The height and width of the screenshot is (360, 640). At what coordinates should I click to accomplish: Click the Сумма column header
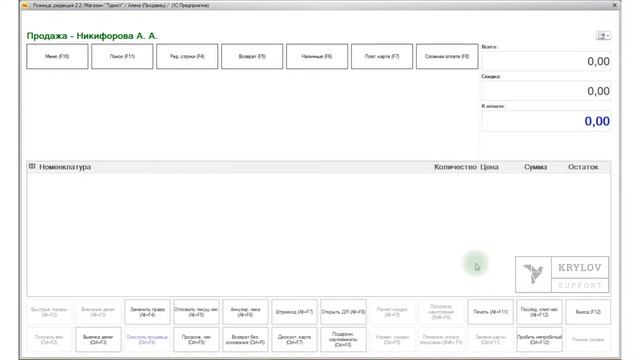pos(536,167)
